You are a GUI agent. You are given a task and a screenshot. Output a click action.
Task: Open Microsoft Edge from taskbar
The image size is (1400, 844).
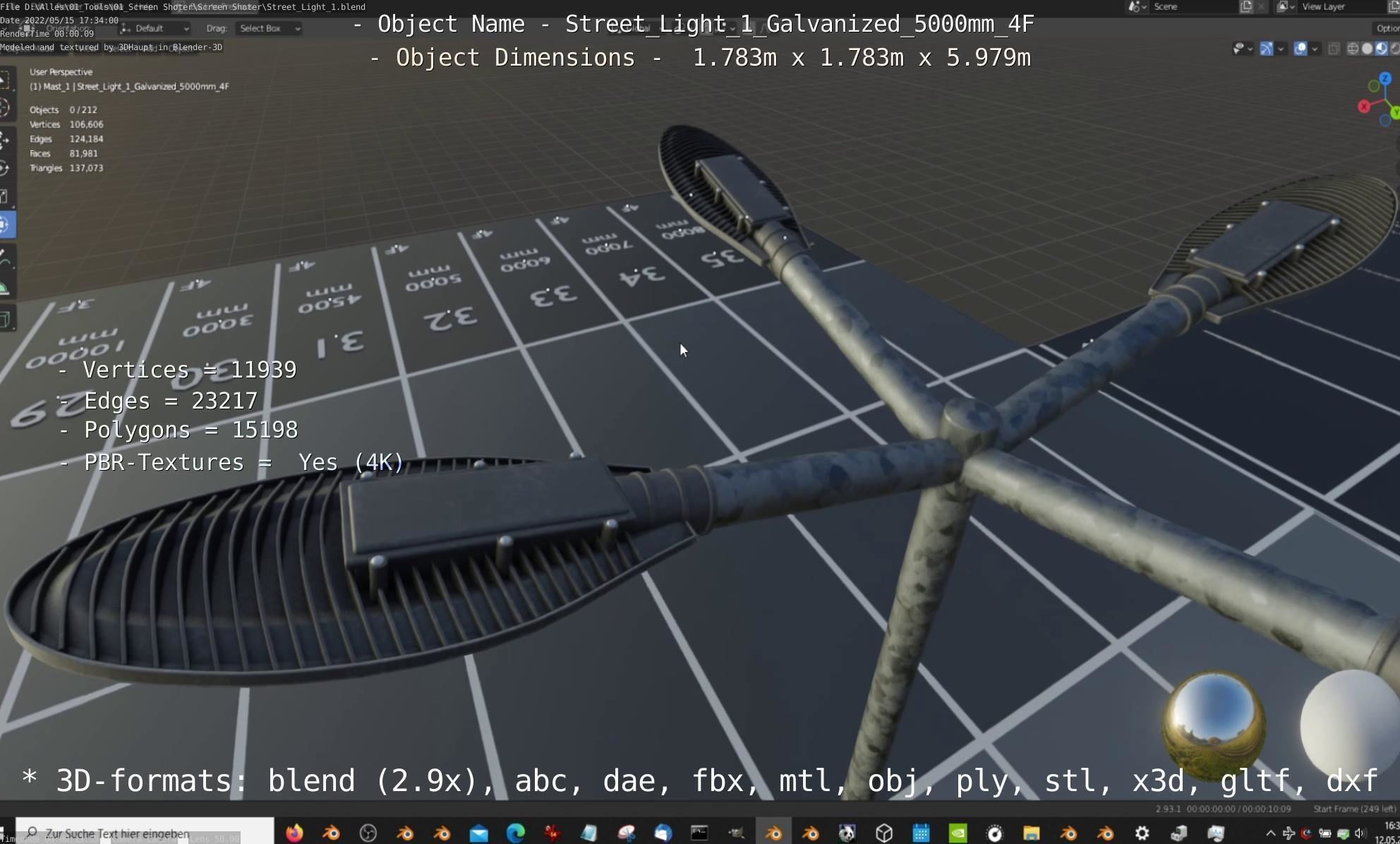516,833
